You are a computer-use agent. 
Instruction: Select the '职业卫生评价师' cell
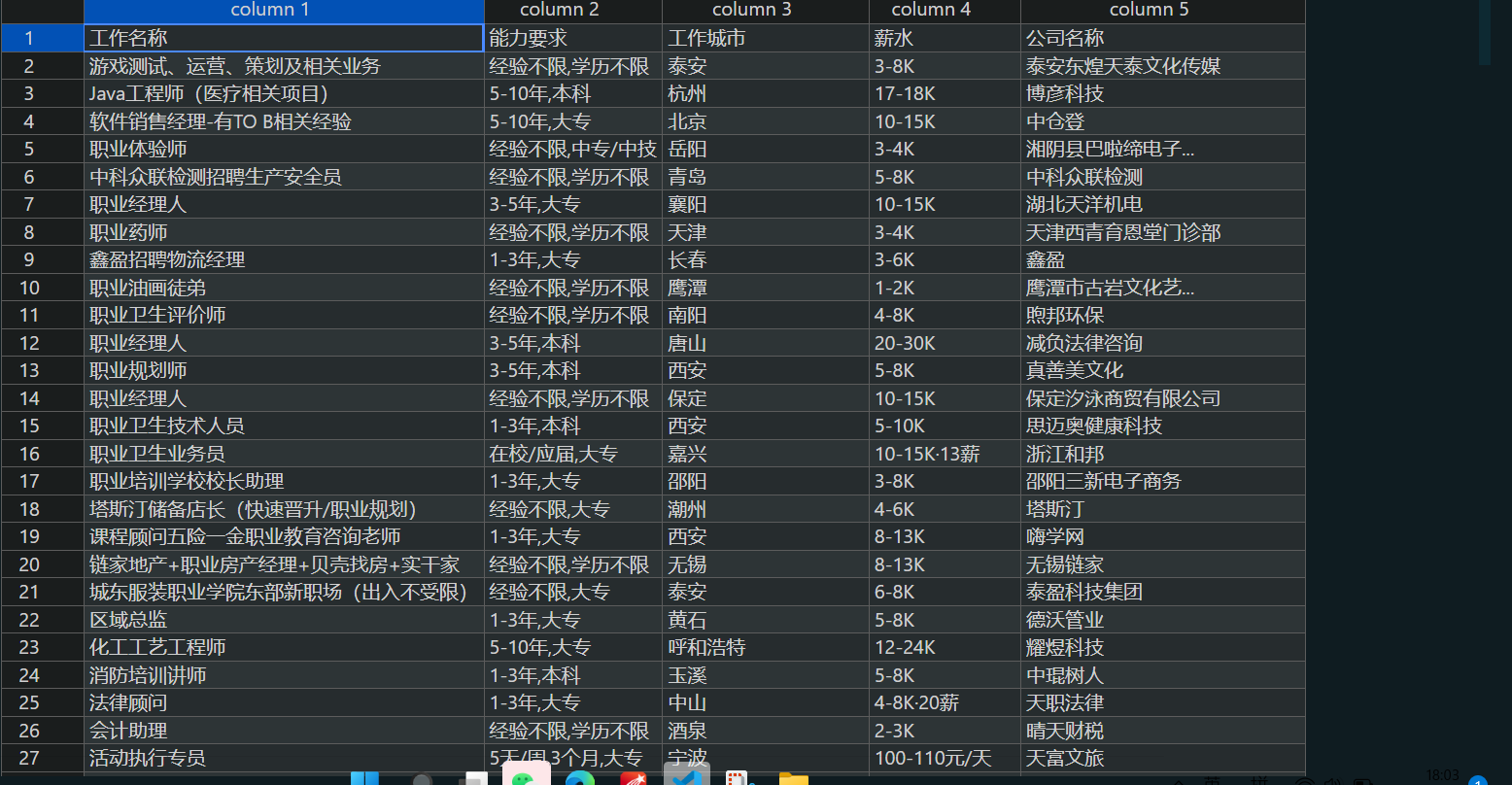[284, 315]
